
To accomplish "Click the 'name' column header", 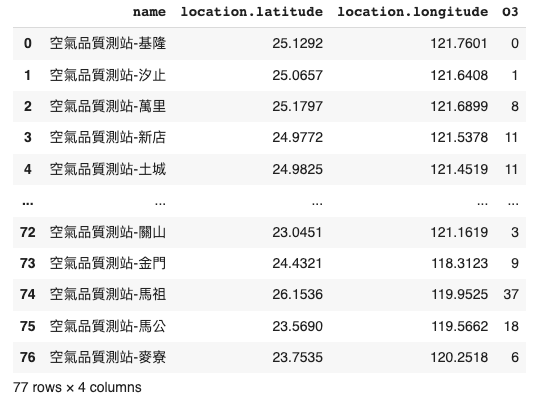I will pyautogui.click(x=149, y=12).
